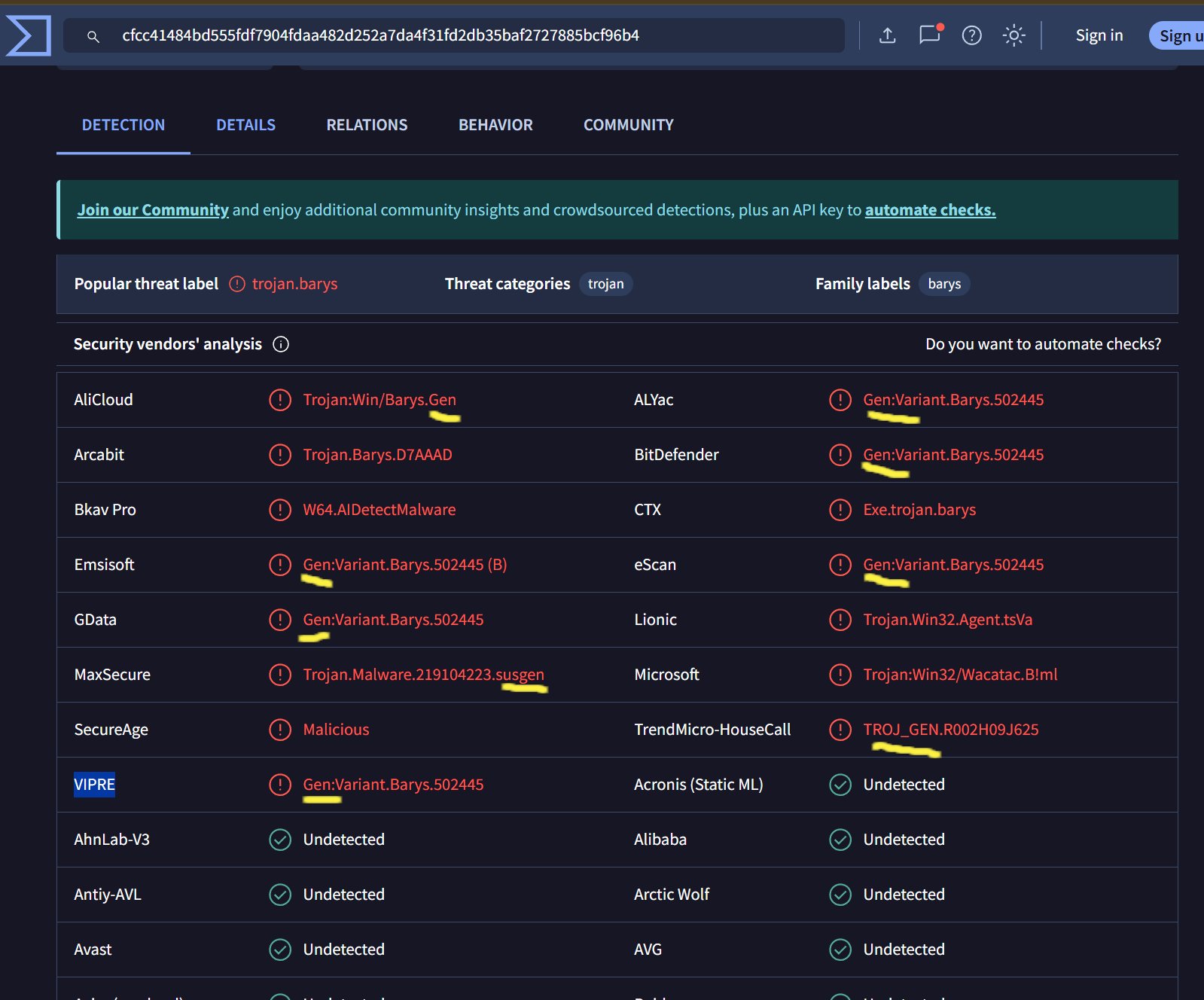Click the malicious alert icon for AliCloud
Image resolution: width=1204 pixels, height=1000 pixels.
point(280,400)
